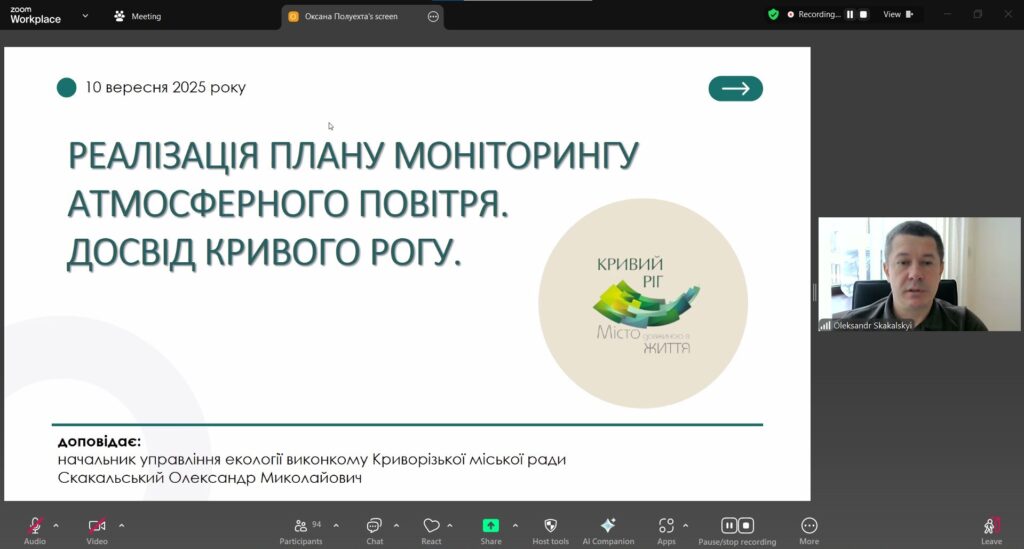Click the slide title text РЕАЛІЗАЦІЯ ПЛАНУ МОНІТОРИНГУ

(353, 155)
